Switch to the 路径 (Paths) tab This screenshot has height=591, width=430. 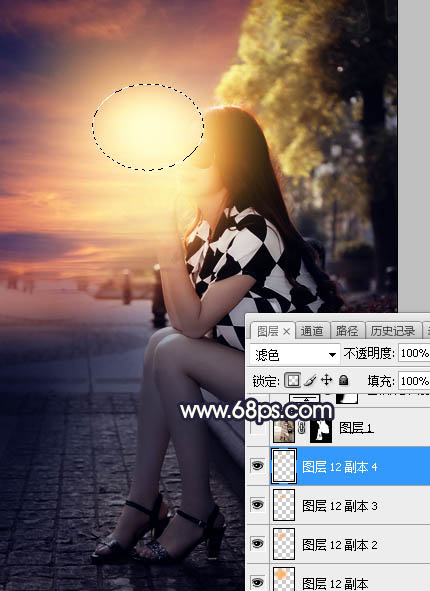click(347, 331)
